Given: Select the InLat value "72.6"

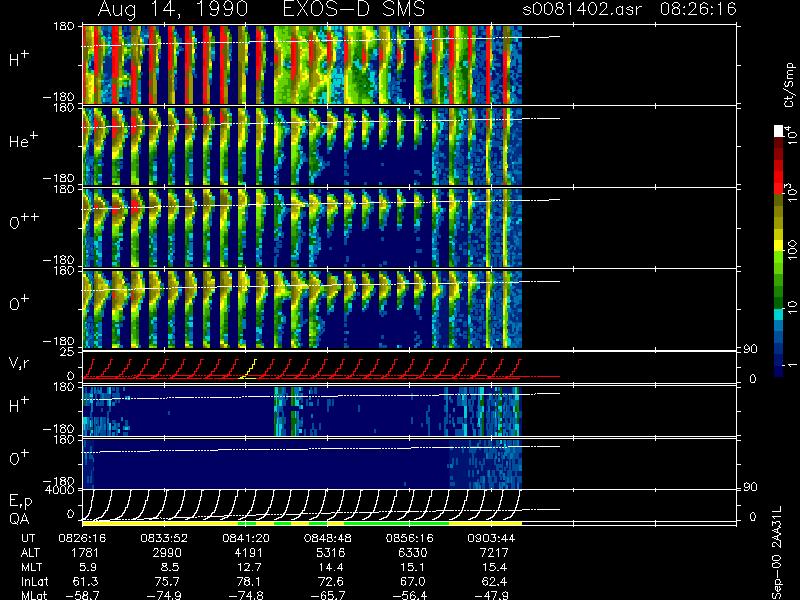Looking at the screenshot, I should (x=332, y=582).
